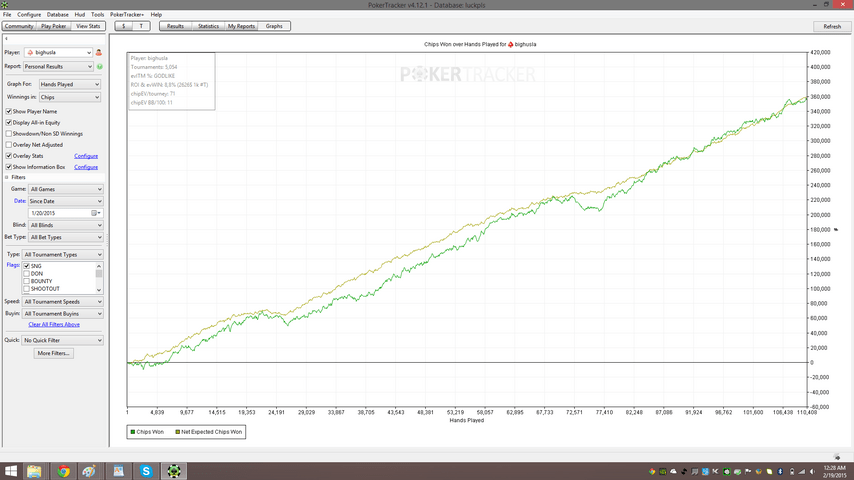Toggle Show Information Box checkbox
The width and height of the screenshot is (854, 480).
point(9,167)
